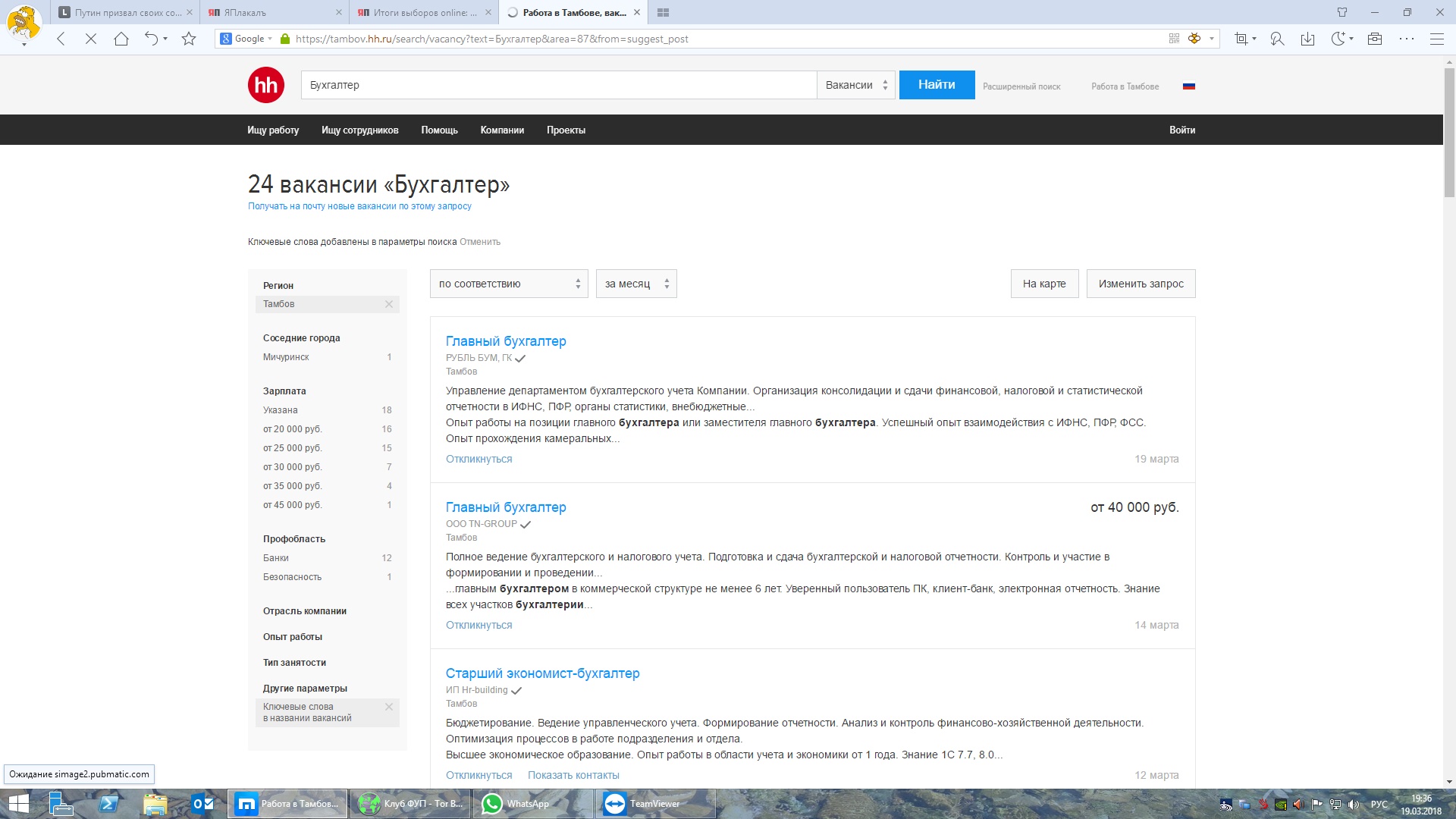
Task: Expand the Опыт работы filter
Action: [293, 637]
